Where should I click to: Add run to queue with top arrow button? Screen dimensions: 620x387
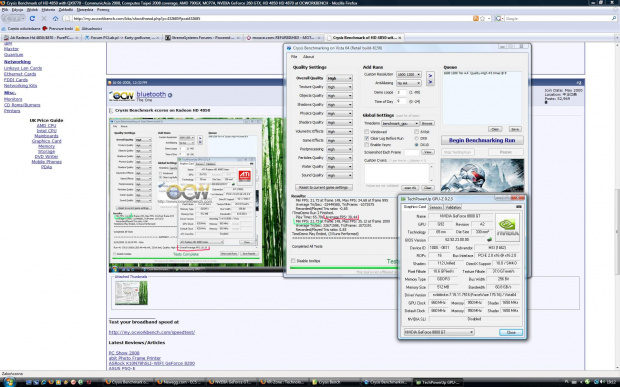pyautogui.click(x=430, y=75)
